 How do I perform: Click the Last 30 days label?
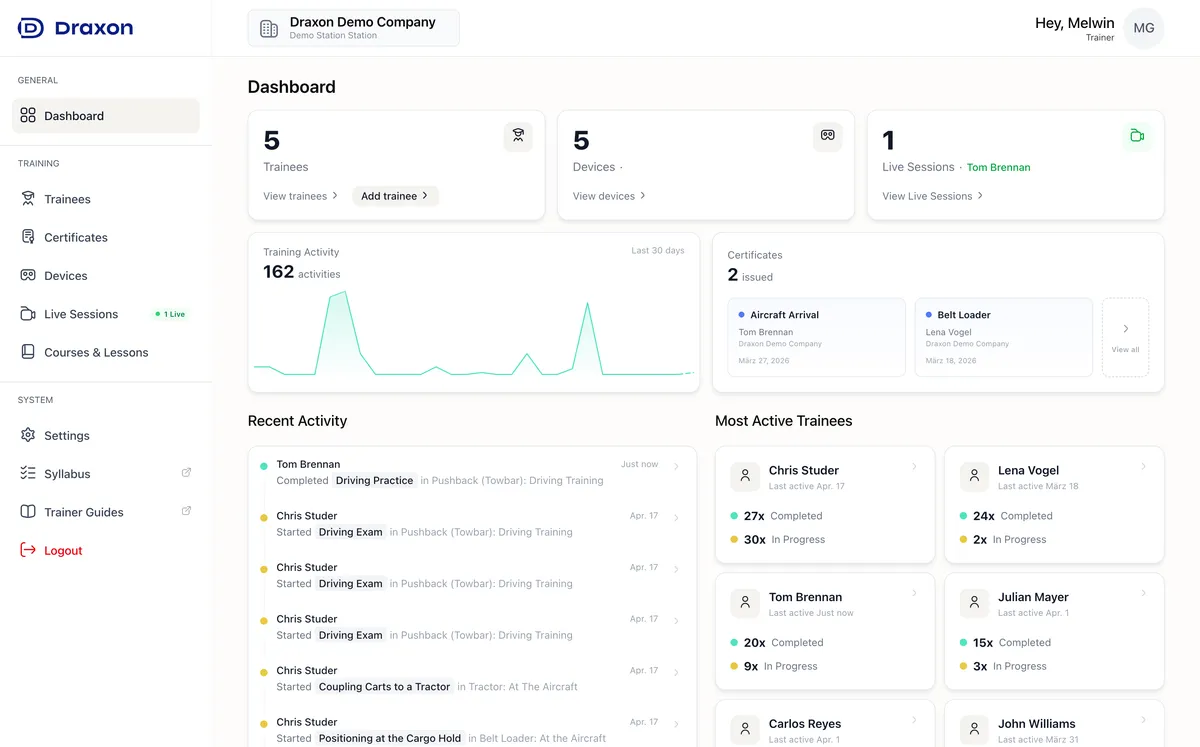(x=658, y=251)
